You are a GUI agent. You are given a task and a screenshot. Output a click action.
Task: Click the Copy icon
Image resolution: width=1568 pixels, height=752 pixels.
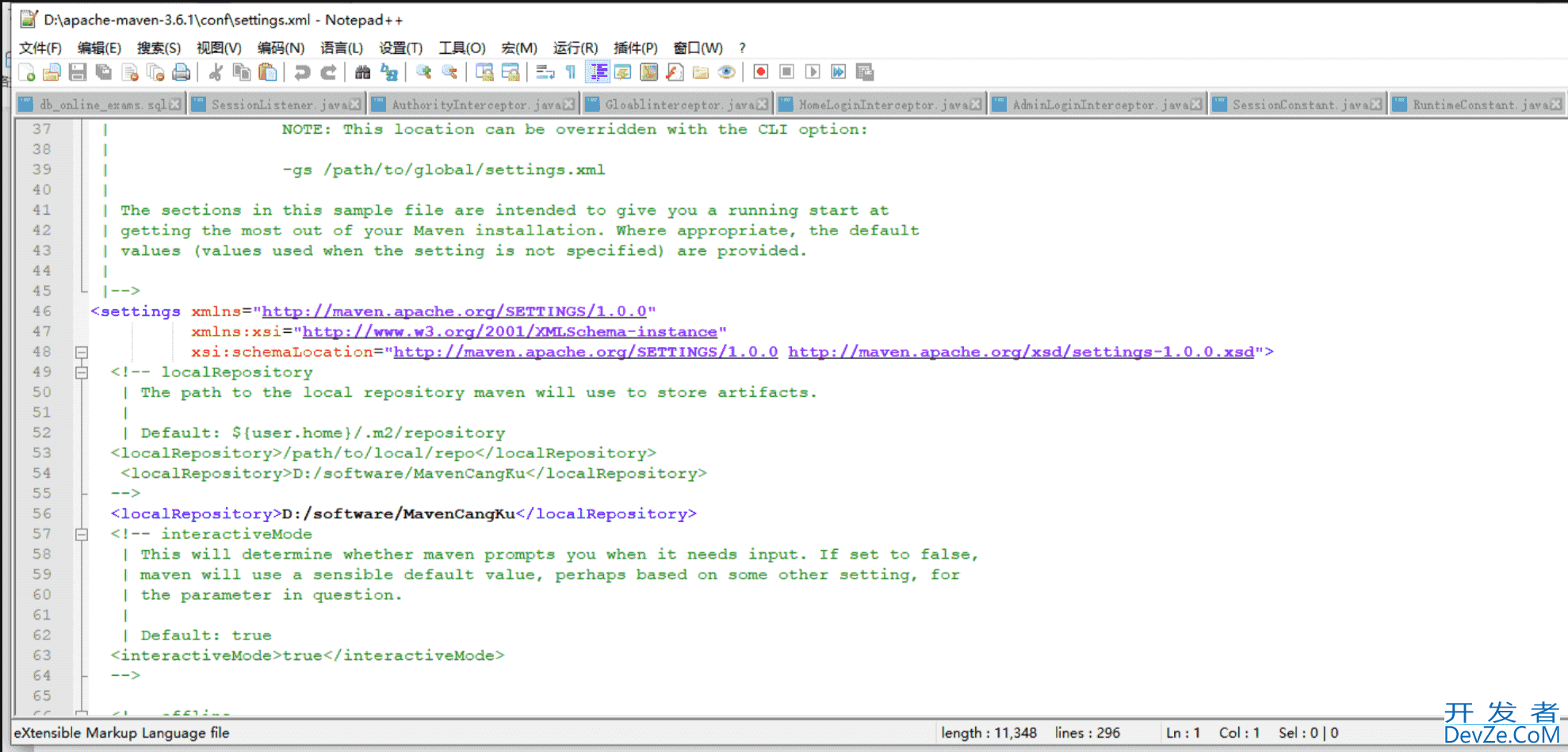[x=242, y=73]
